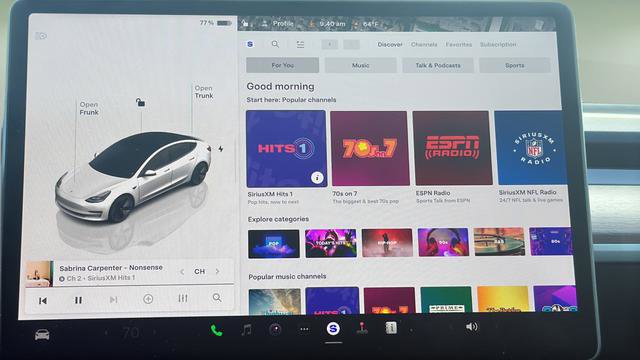Image resolution: width=640 pixels, height=360 pixels.
Task: Open car controls via the car icon
Action: (42, 335)
